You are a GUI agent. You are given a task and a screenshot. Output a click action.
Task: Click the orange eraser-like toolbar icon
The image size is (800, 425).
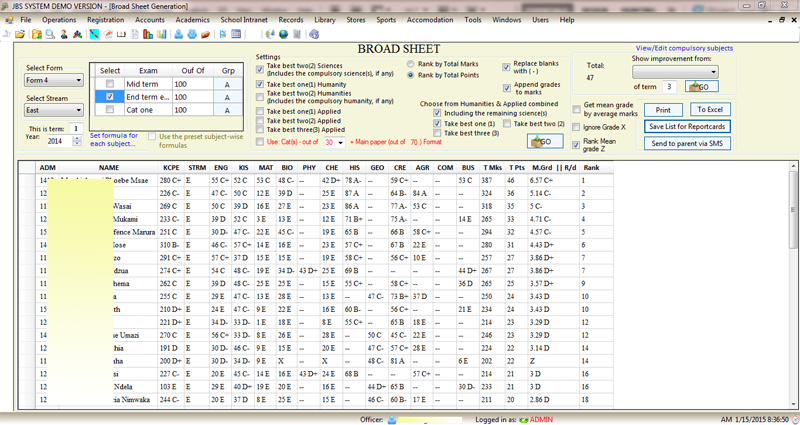pos(205,34)
